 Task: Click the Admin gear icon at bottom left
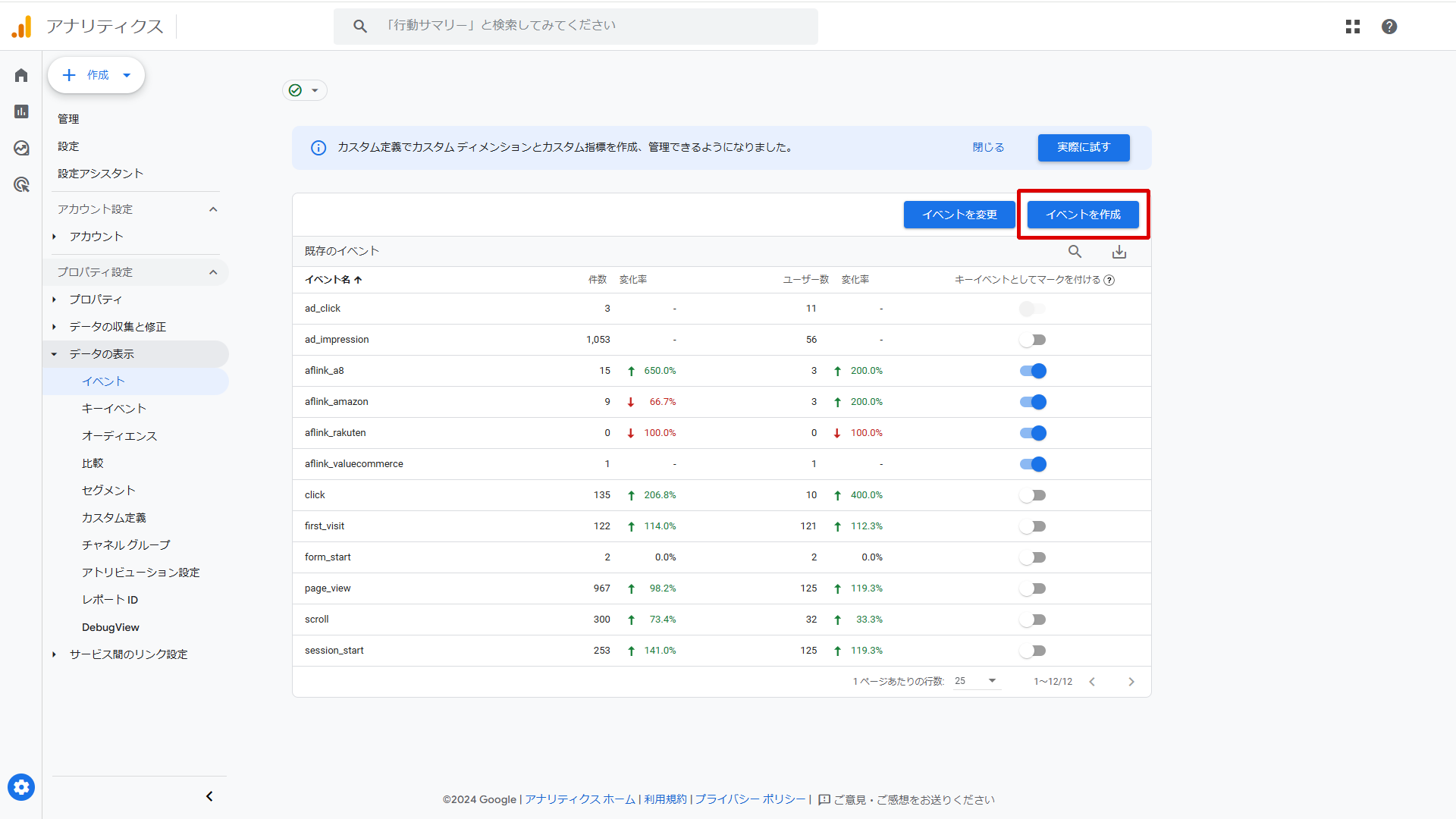coord(21,787)
